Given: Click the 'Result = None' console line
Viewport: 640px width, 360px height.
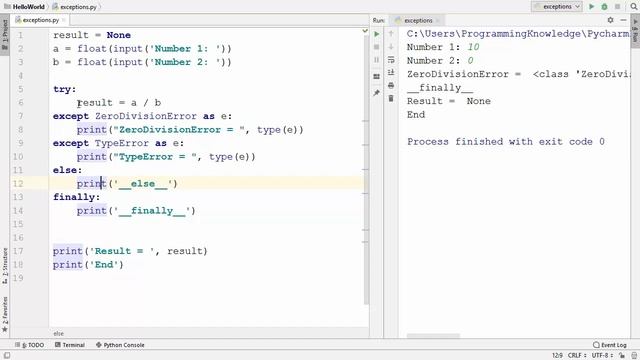Looking at the screenshot, I should [449, 101].
